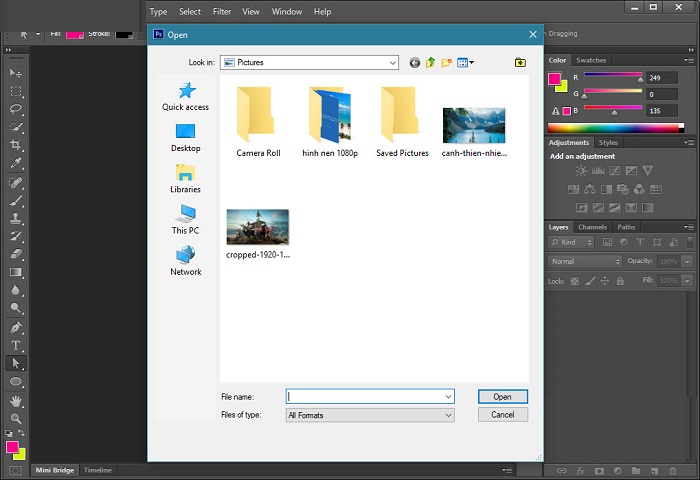Click the Cancel button in dialog

[x=503, y=415]
